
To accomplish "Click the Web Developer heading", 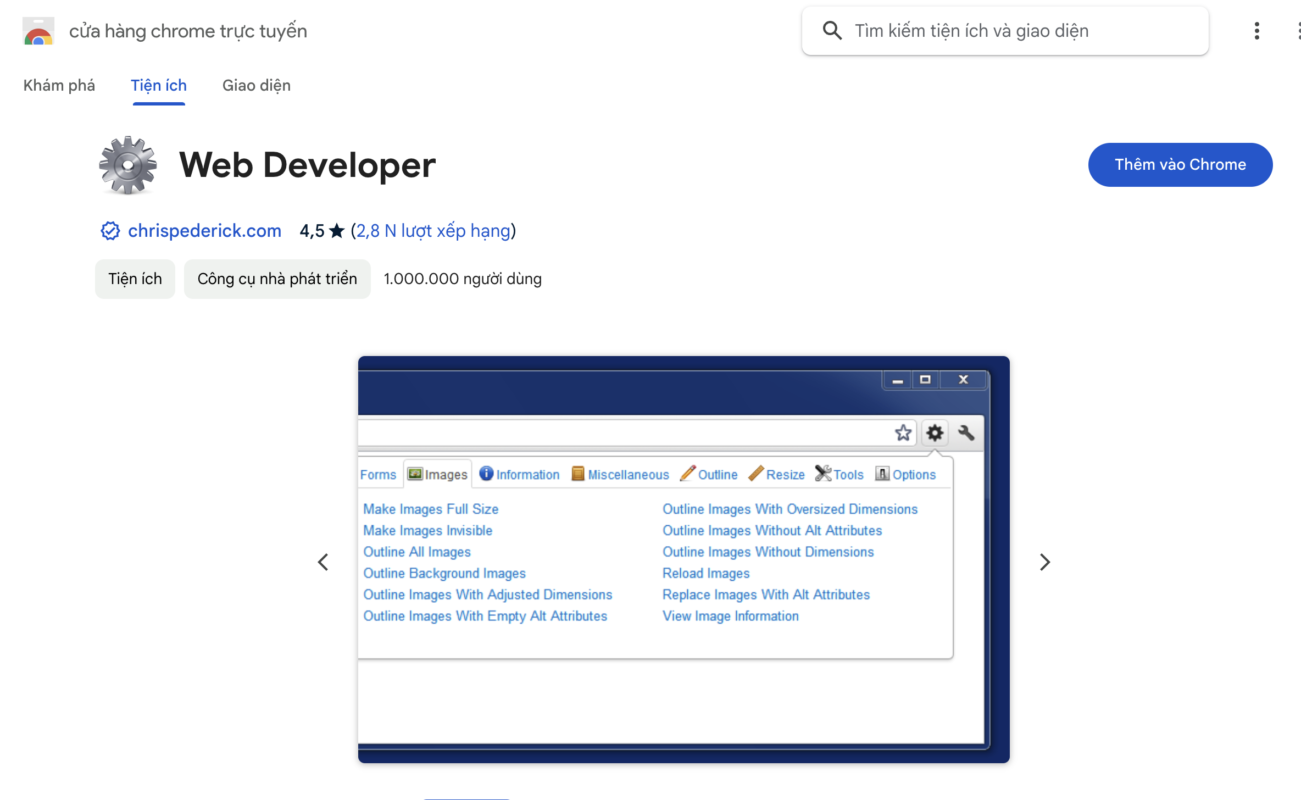I will tap(307, 165).
